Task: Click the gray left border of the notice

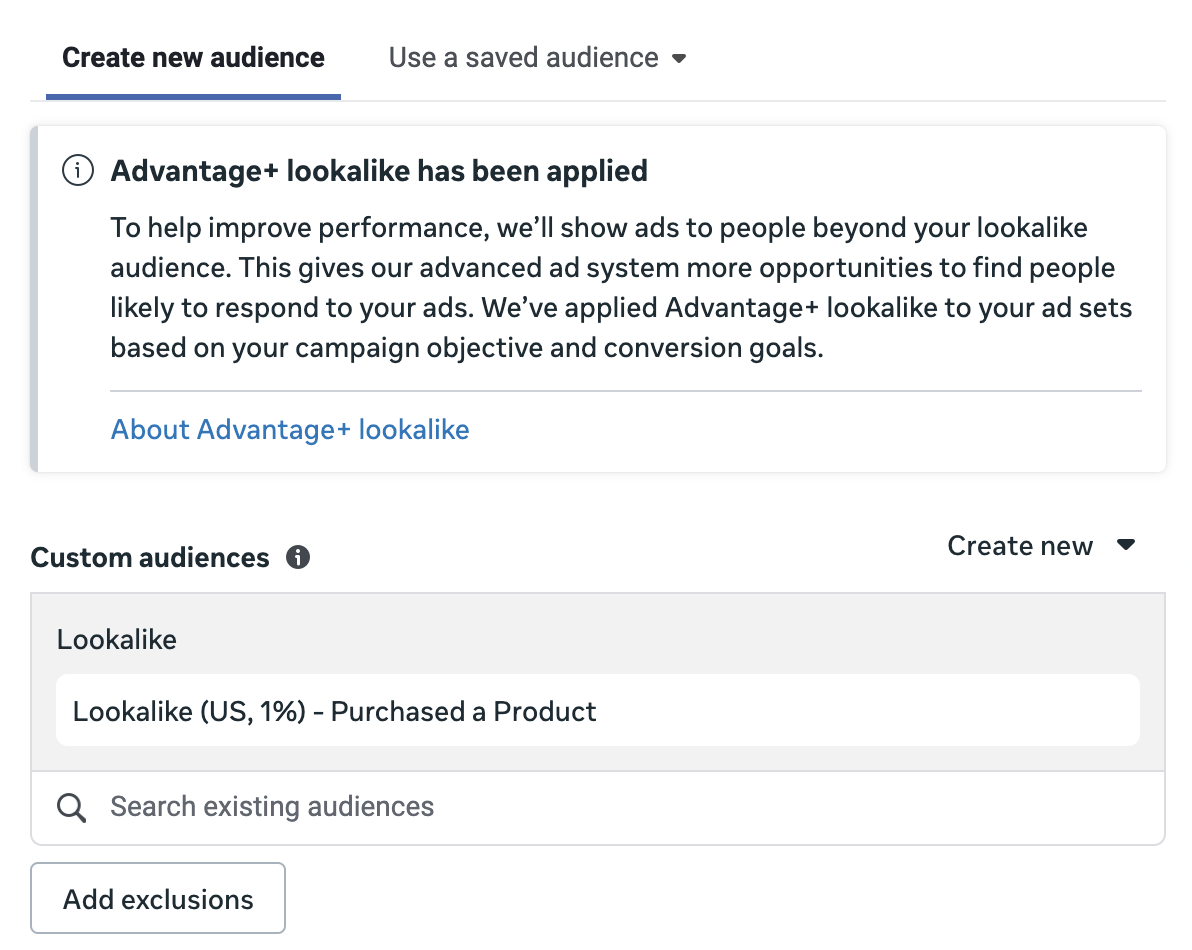Action: click(x=34, y=298)
